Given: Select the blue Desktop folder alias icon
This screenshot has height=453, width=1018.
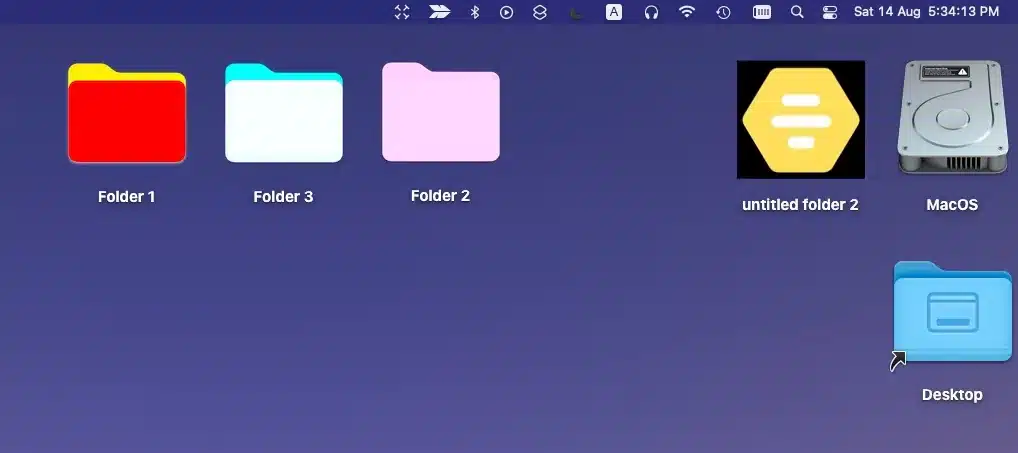Looking at the screenshot, I should click(x=952, y=314).
